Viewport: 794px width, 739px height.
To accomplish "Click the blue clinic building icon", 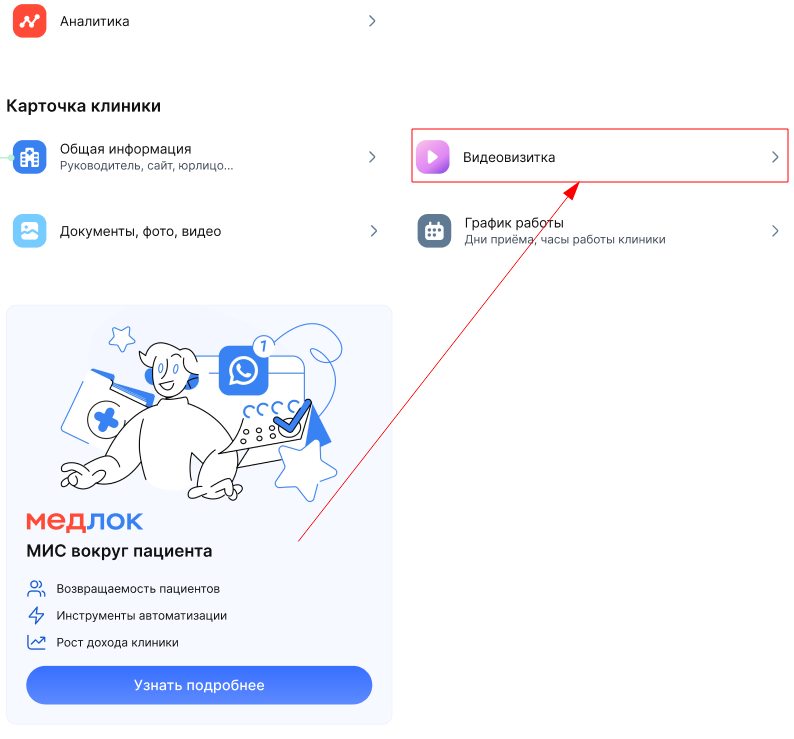I will 29,157.
